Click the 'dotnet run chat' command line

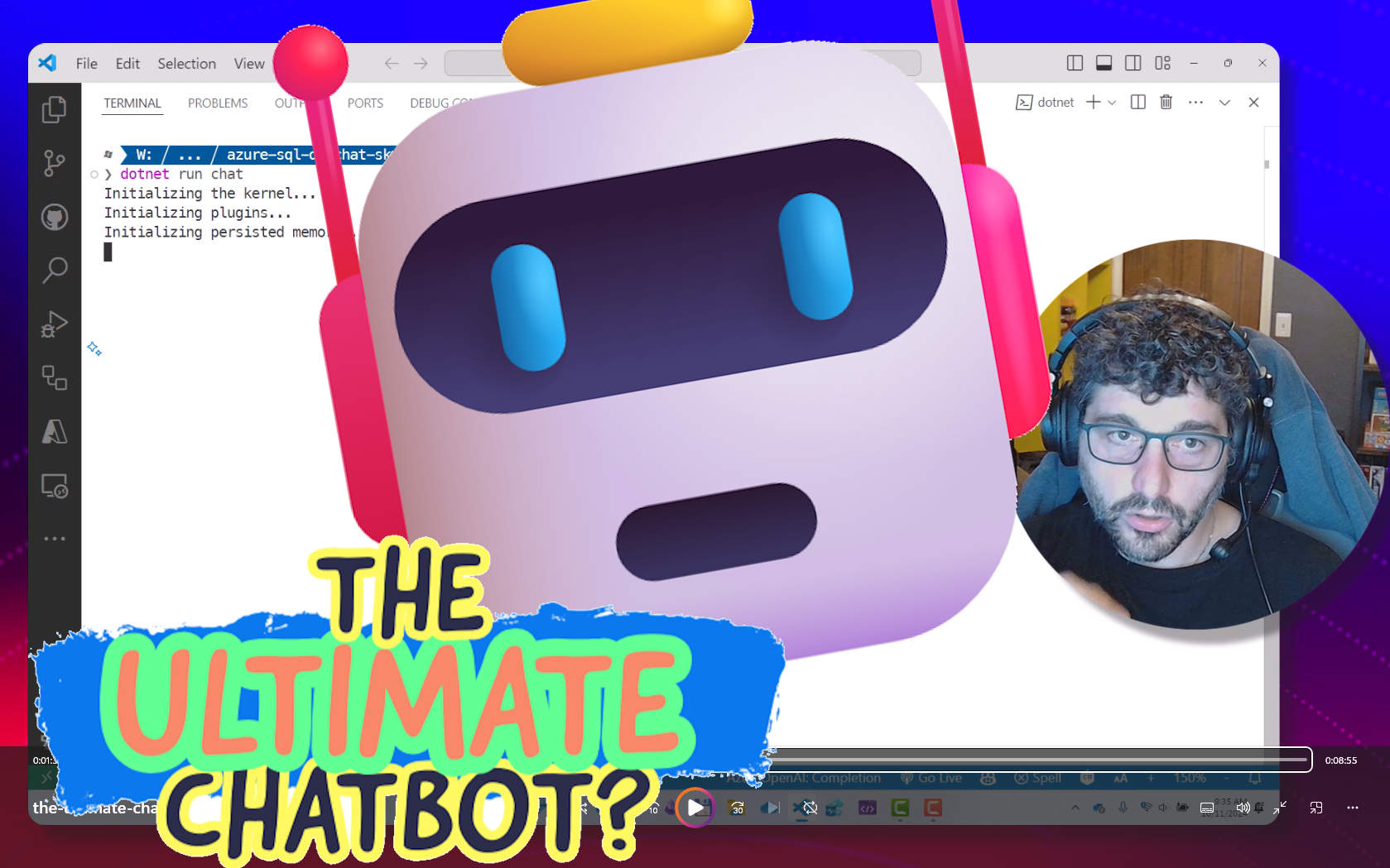(182, 174)
